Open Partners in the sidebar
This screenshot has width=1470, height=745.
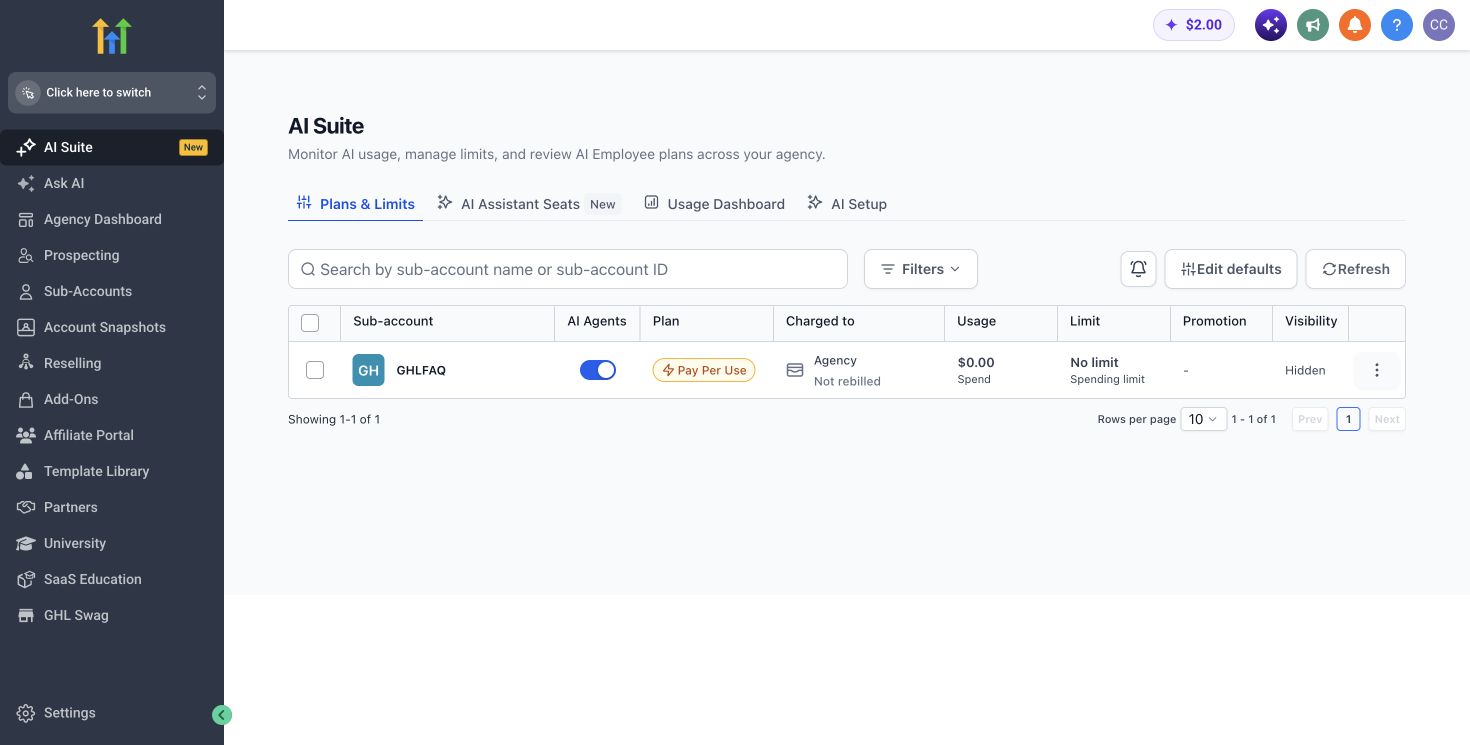112,507
